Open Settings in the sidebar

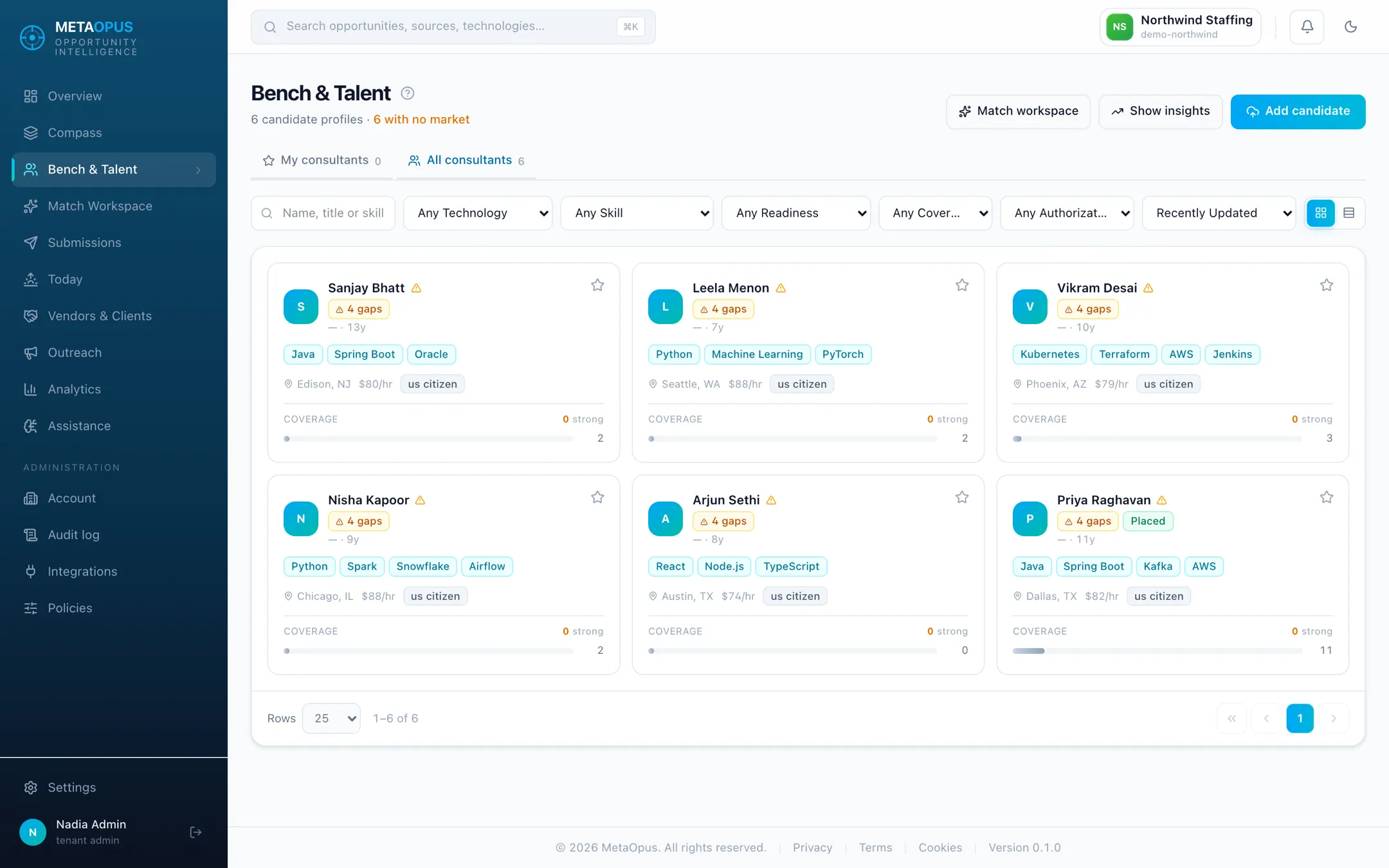click(x=114, y=788)
